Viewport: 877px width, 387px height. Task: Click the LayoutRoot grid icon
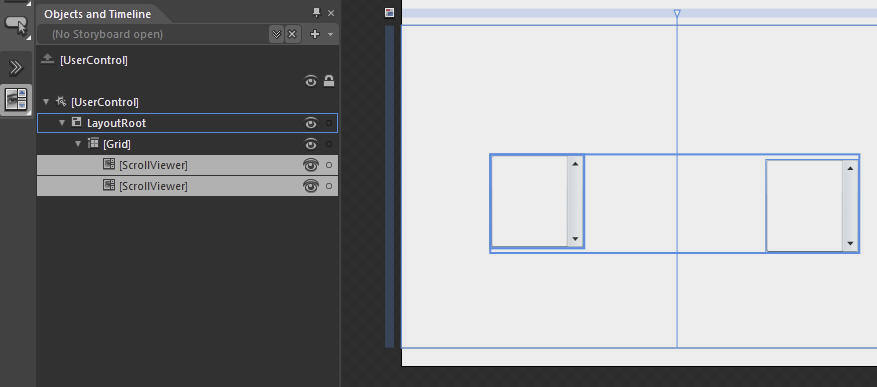coord(77,122)
